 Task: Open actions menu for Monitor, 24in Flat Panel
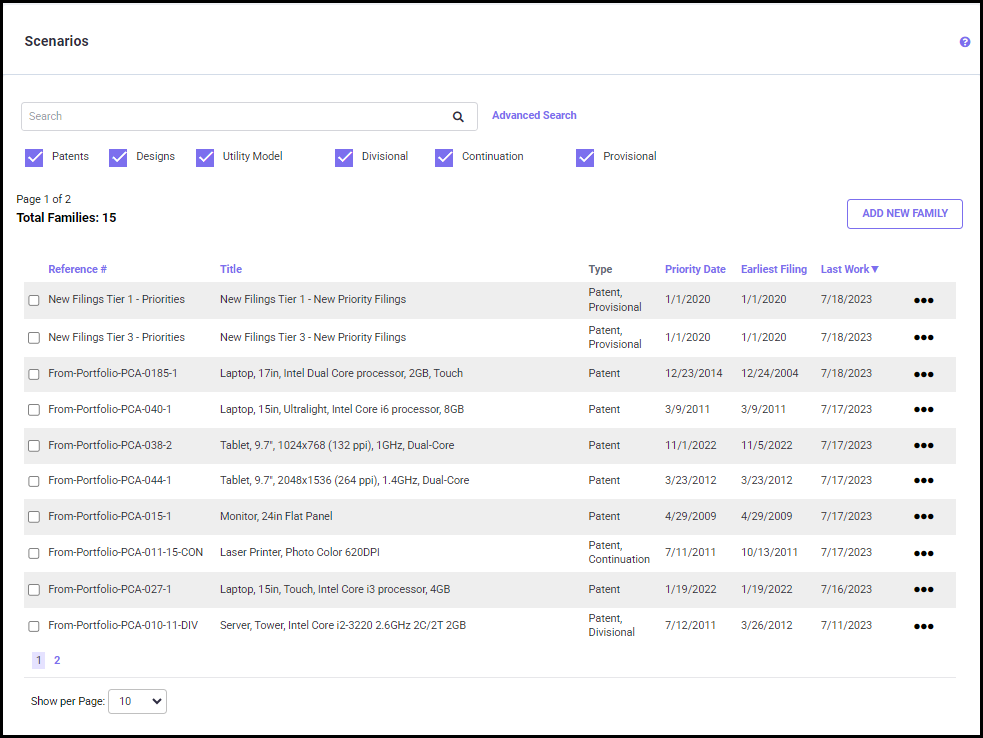923,517
